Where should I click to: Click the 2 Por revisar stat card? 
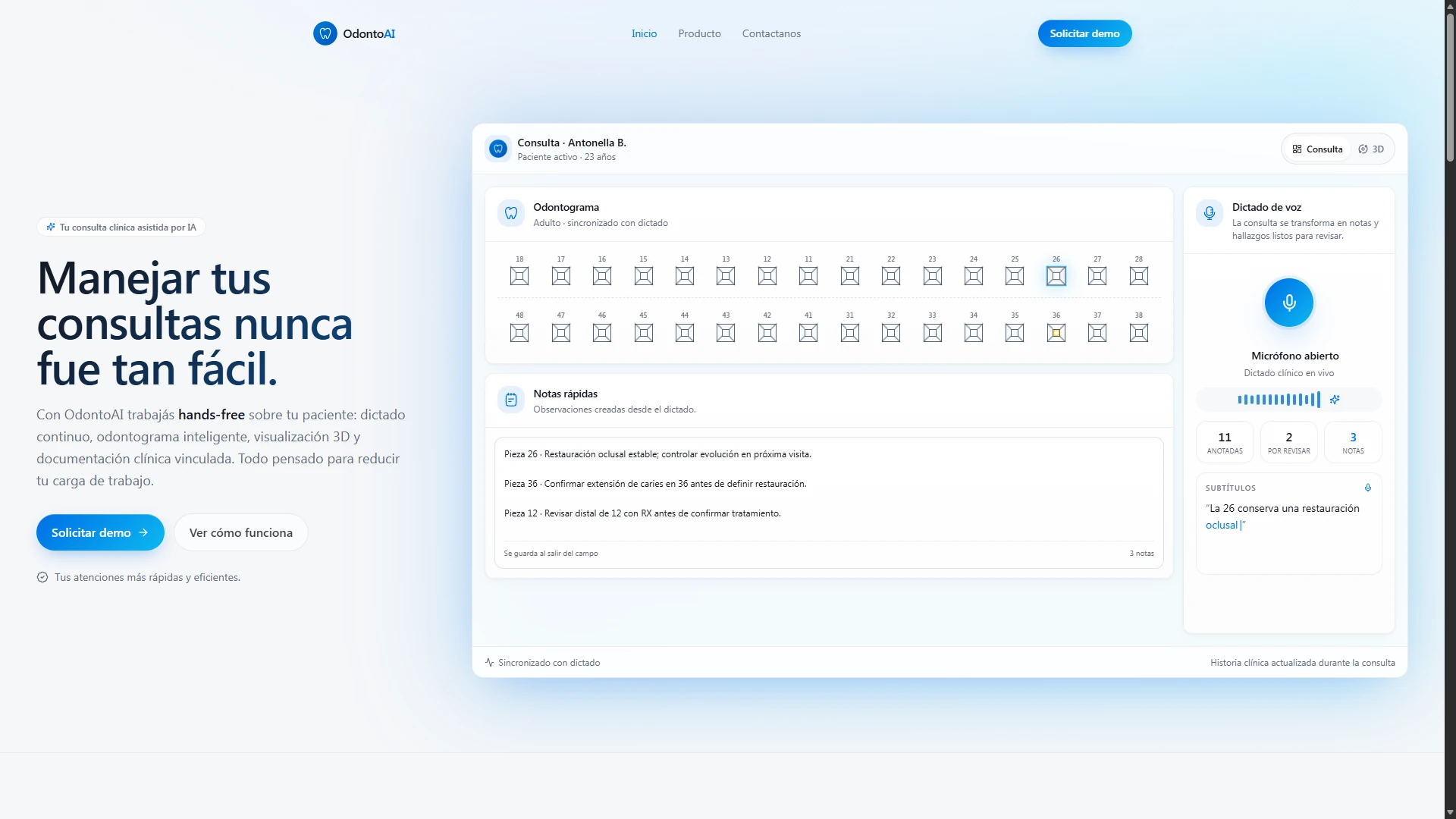1289,442
